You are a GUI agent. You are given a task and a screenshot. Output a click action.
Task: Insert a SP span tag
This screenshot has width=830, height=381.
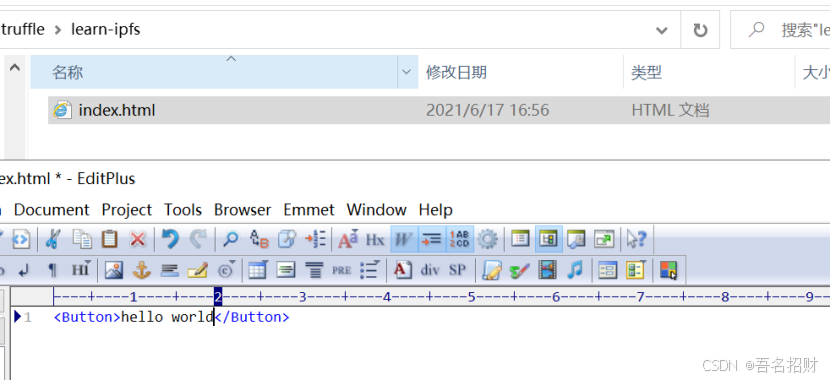[x=457, y=270]
